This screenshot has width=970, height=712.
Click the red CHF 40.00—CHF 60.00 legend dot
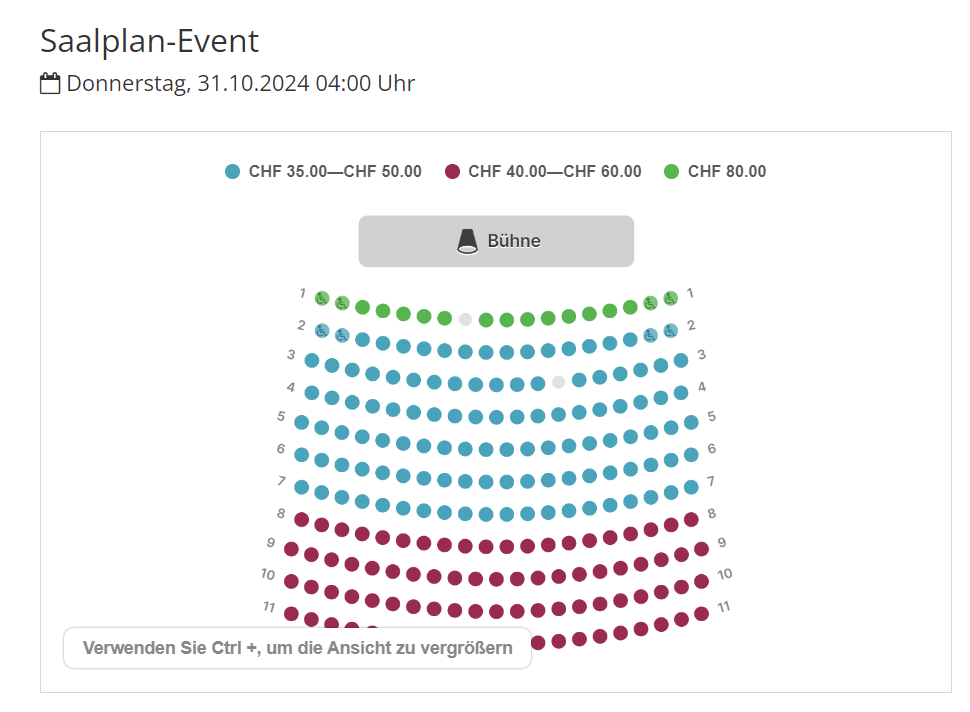[x=452, y=171]
